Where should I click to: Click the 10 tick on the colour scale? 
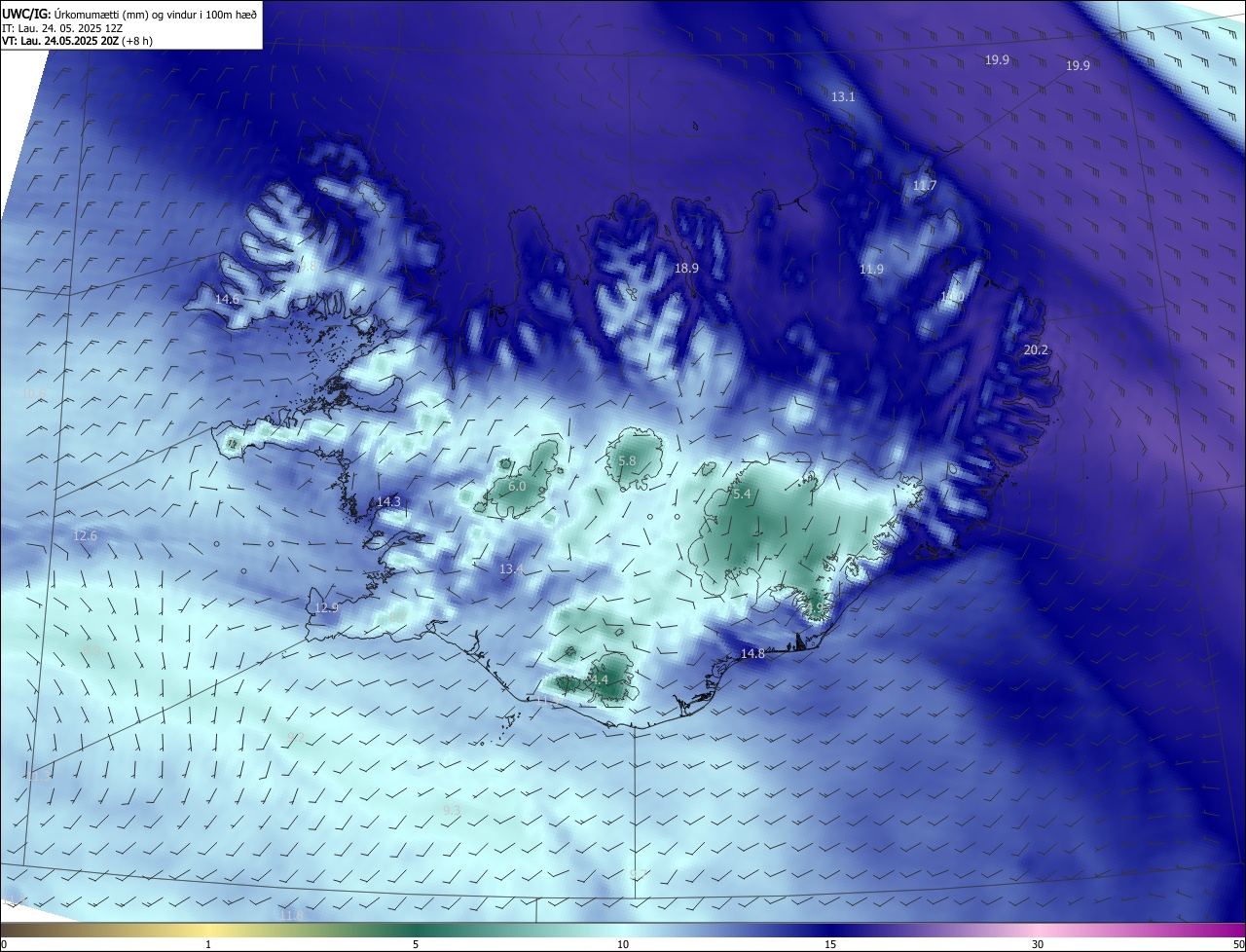pos(623,944)
